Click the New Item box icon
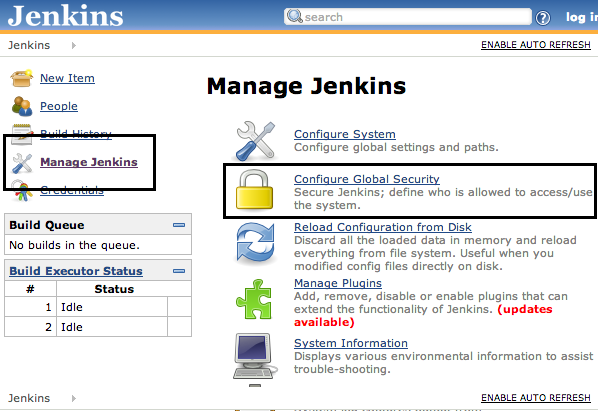Viewport: 598px width, 411px height. pyautogui.click(x=22, y=78)
